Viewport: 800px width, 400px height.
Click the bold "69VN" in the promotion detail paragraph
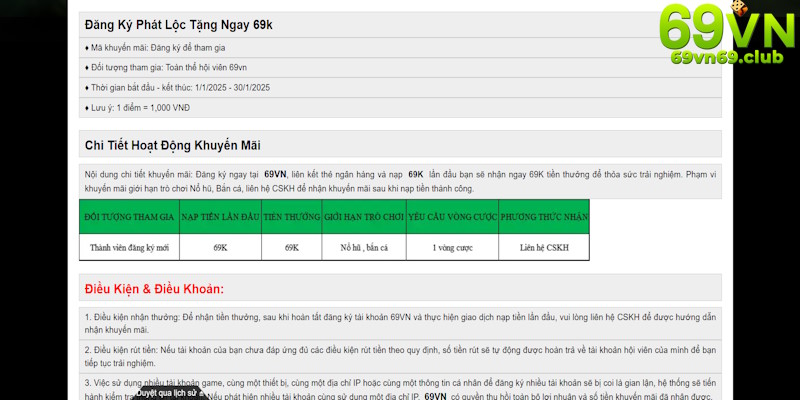coord(275,174)
